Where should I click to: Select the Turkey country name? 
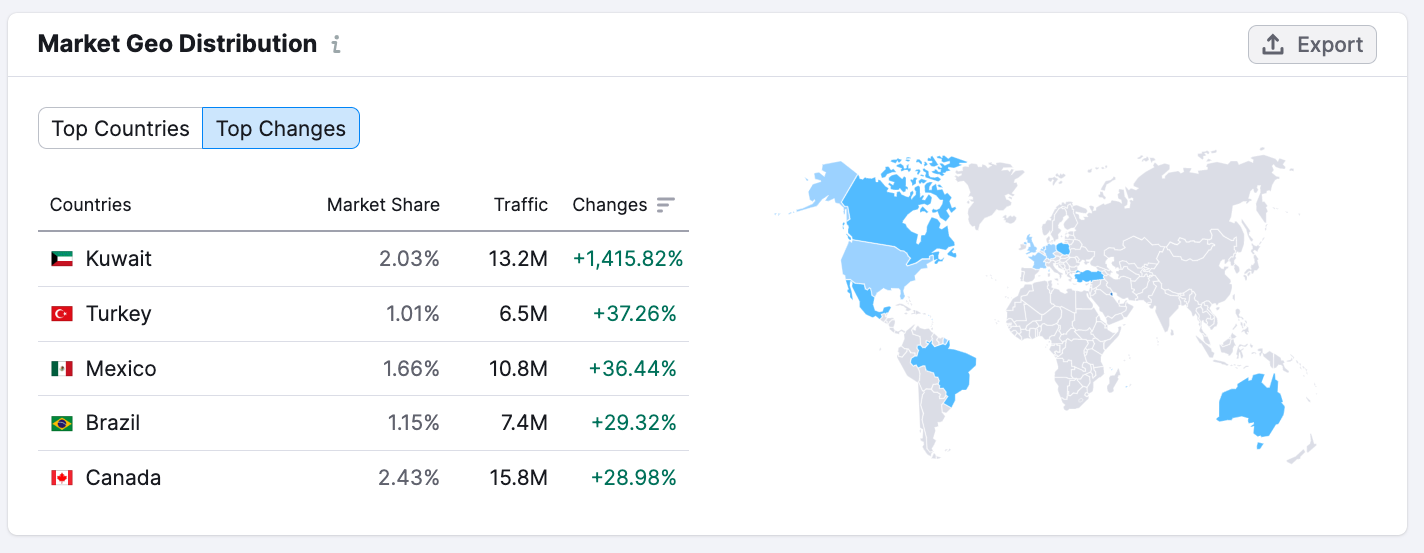click(x=119, y=314)
